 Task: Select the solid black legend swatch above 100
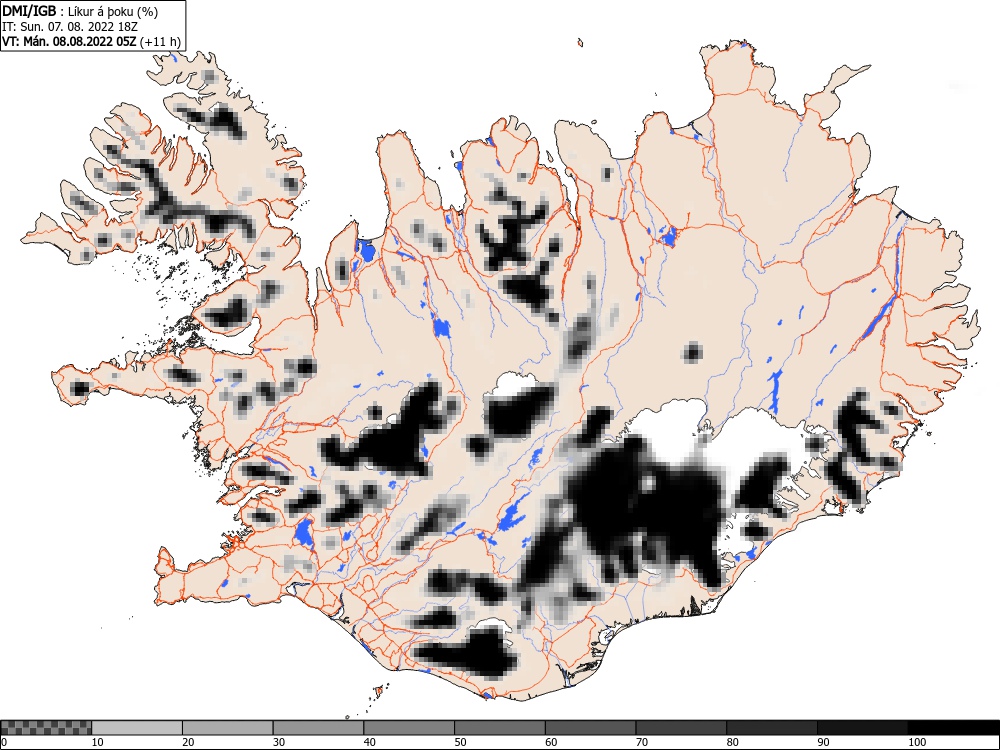click(x=953, y=728)
